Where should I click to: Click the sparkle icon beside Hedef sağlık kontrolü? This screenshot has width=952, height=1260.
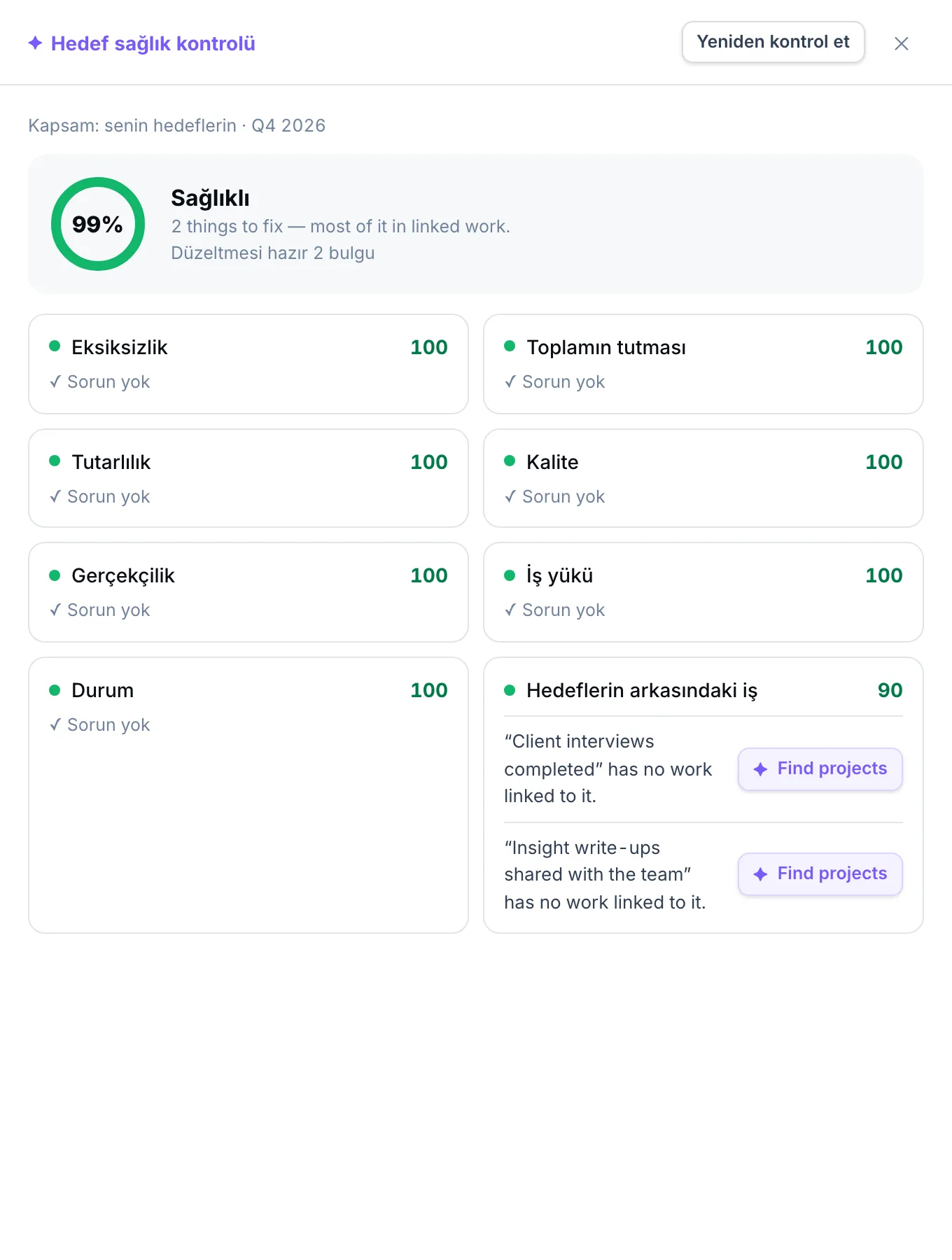tap(36, 43)
